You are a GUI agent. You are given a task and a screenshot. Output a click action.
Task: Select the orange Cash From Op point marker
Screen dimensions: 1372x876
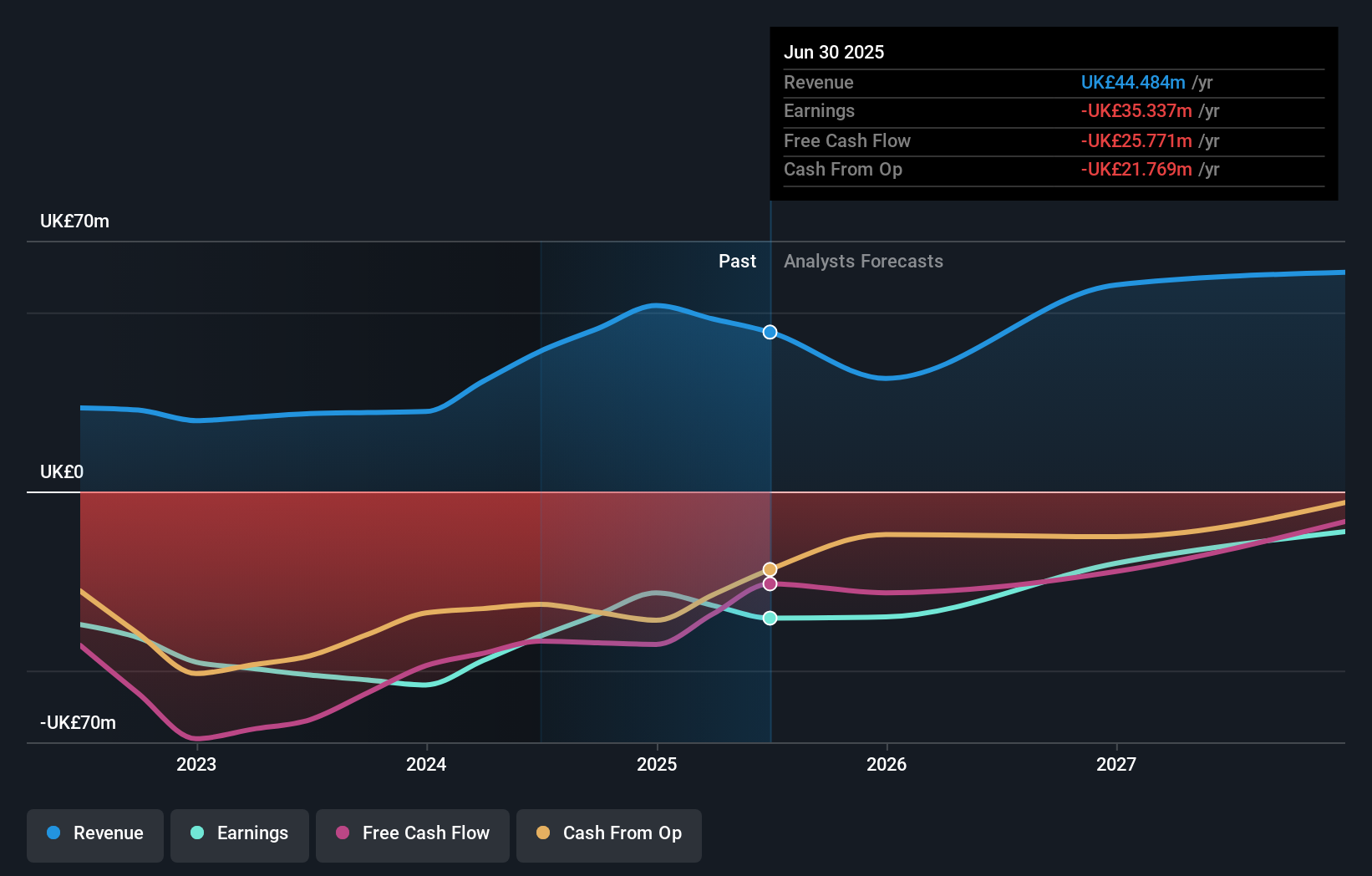click(x=770, y=568)
